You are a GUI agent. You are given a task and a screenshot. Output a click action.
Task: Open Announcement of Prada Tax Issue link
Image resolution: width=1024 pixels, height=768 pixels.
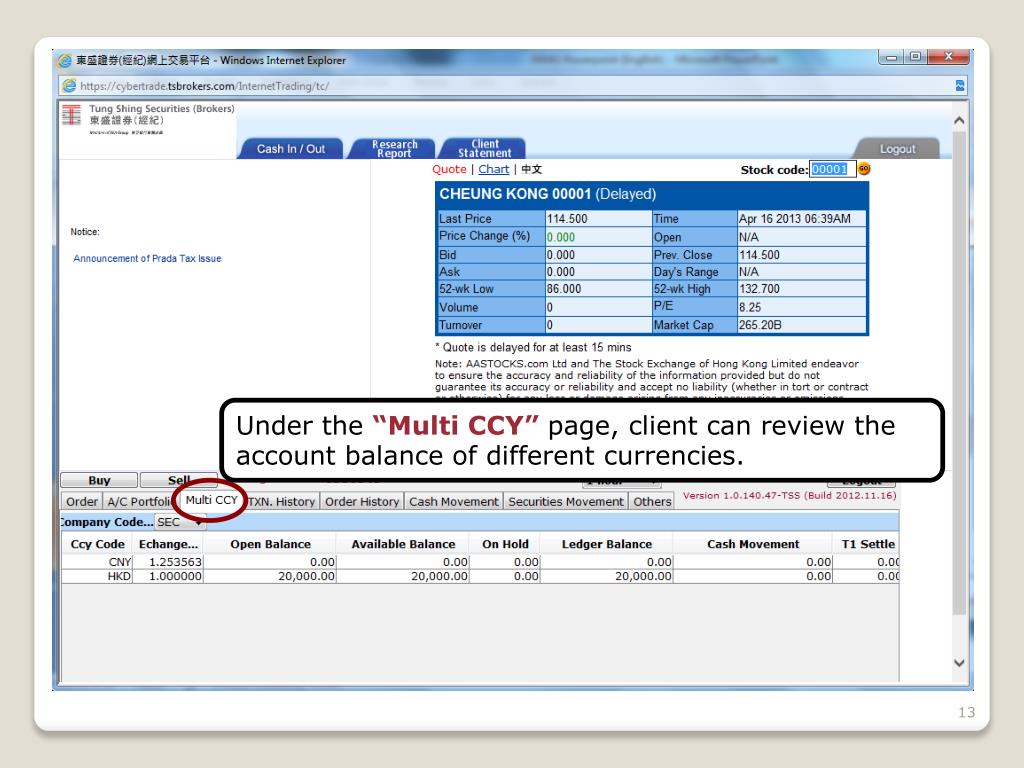click(x=147, y=259)
